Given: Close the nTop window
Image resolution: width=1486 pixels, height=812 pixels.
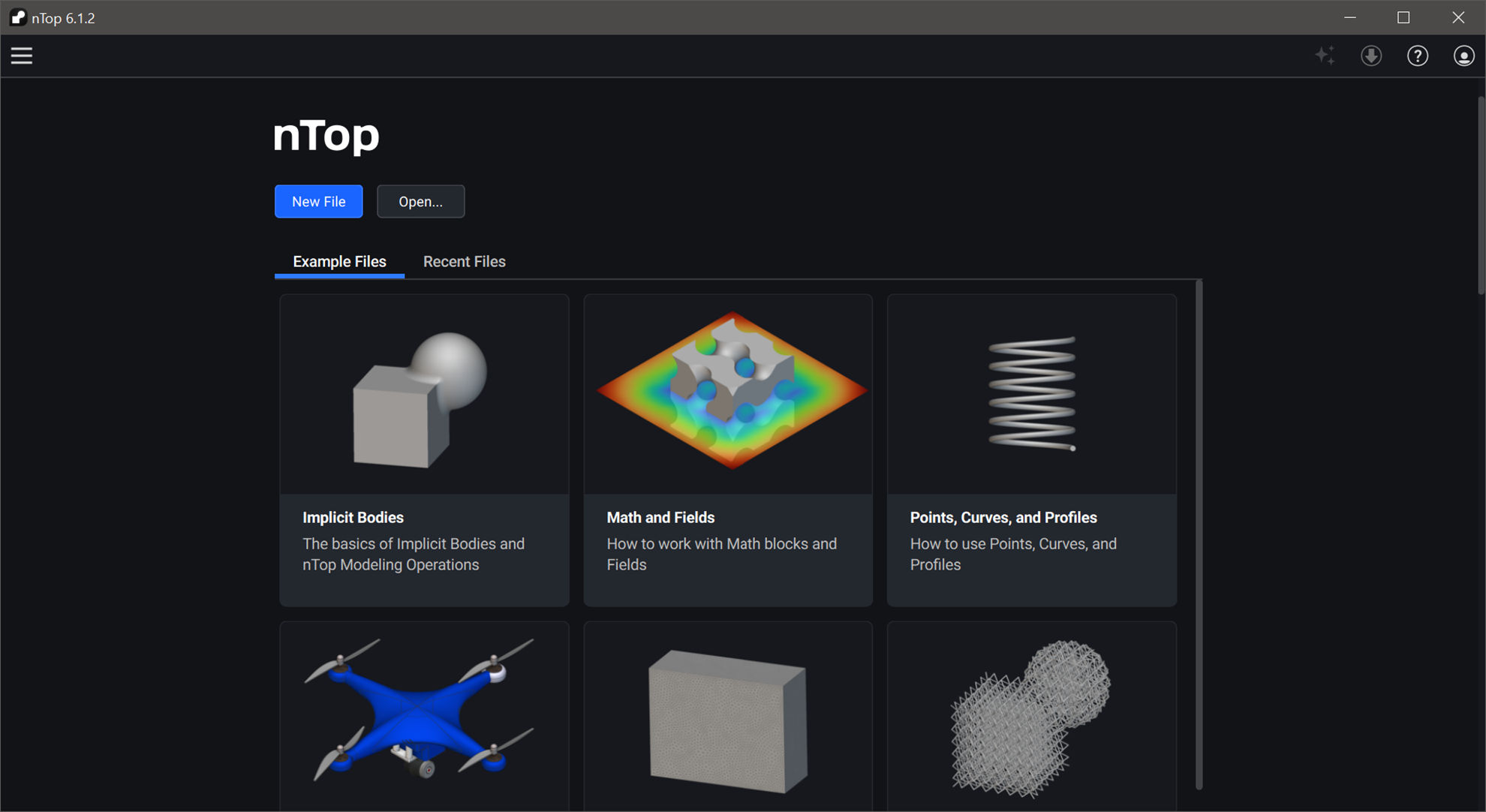Looking at the screenshot, I should pyautogui.click(x=1458, y=17).
